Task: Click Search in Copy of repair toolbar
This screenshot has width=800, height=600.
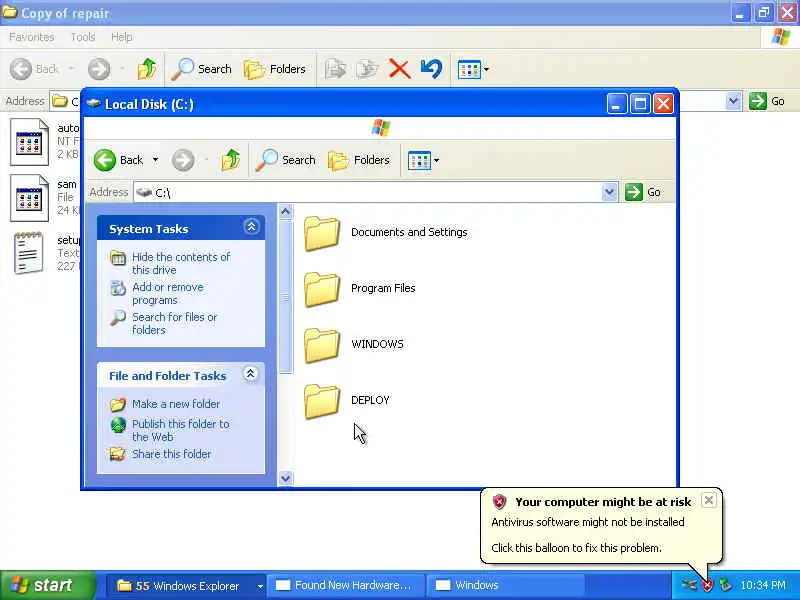Action: (x=201, y=69)
